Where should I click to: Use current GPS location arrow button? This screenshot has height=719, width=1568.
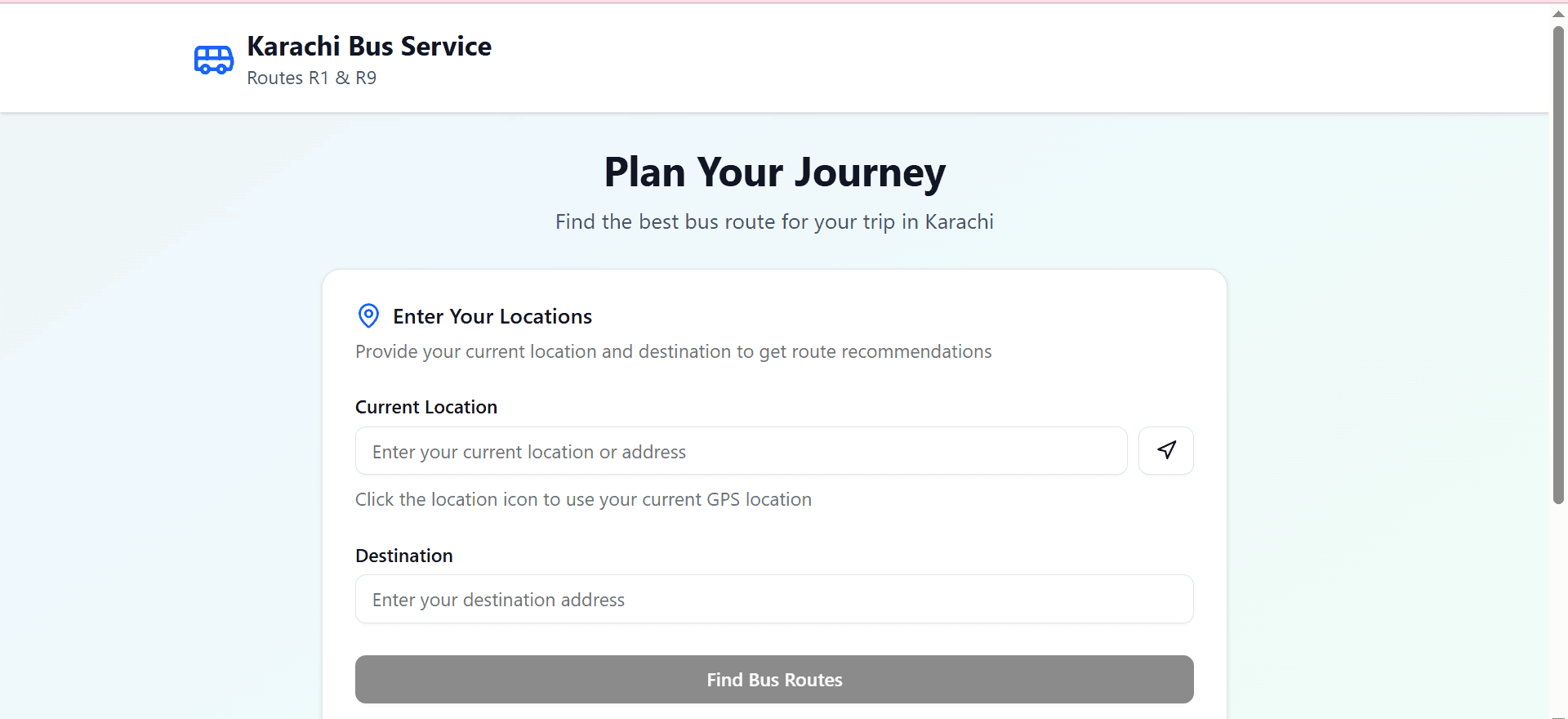tap(1165, 450)
